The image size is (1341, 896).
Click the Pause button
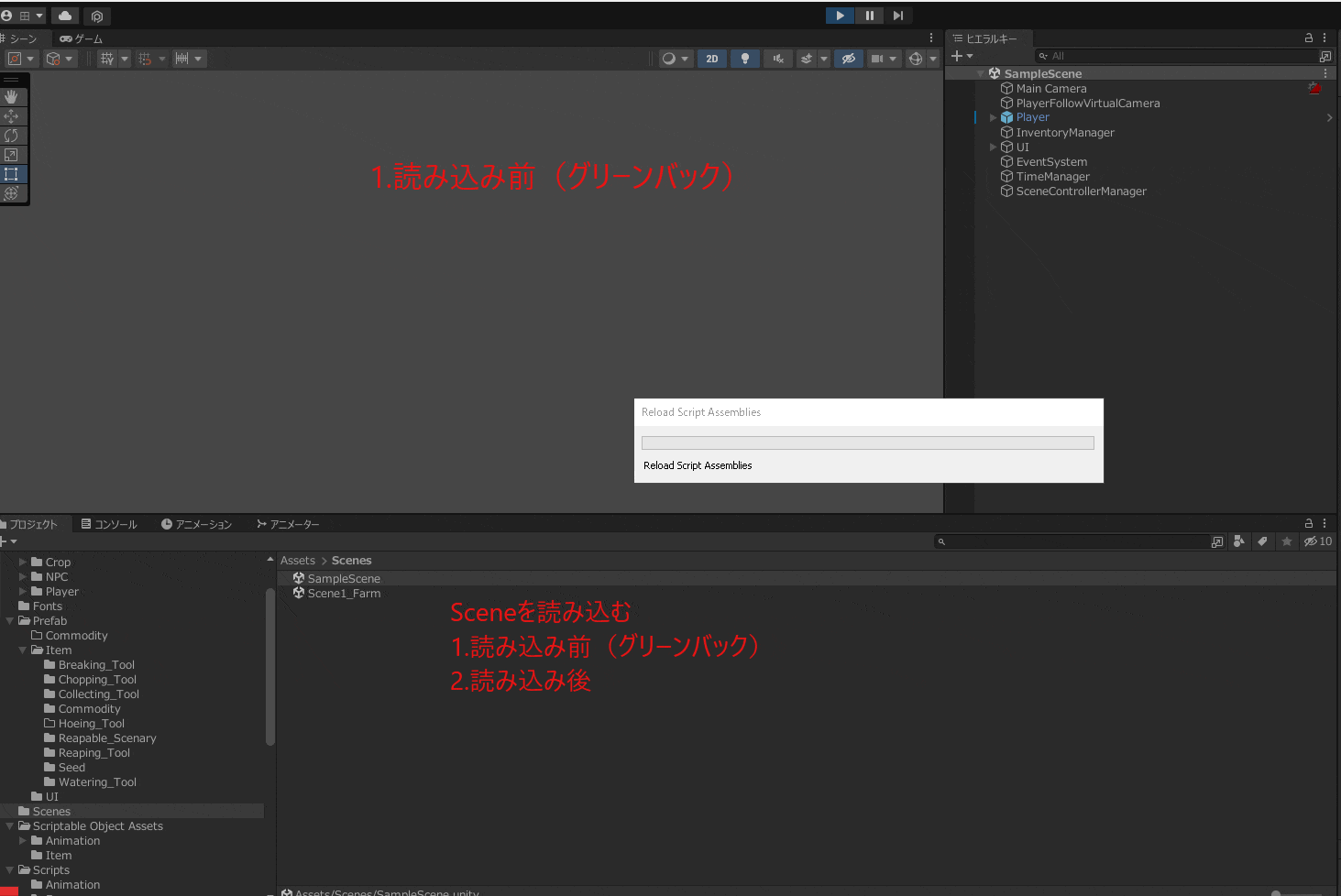tap(869, 16)
